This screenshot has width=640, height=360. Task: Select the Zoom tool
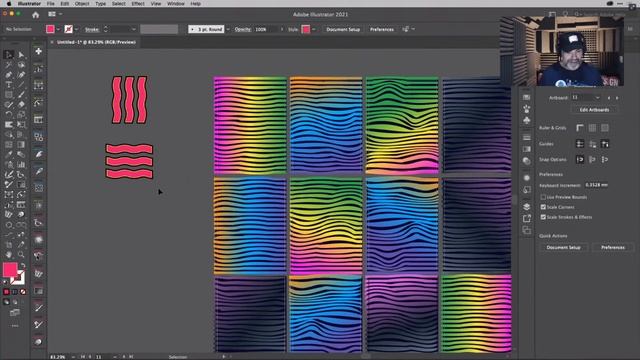pos(21,255)
